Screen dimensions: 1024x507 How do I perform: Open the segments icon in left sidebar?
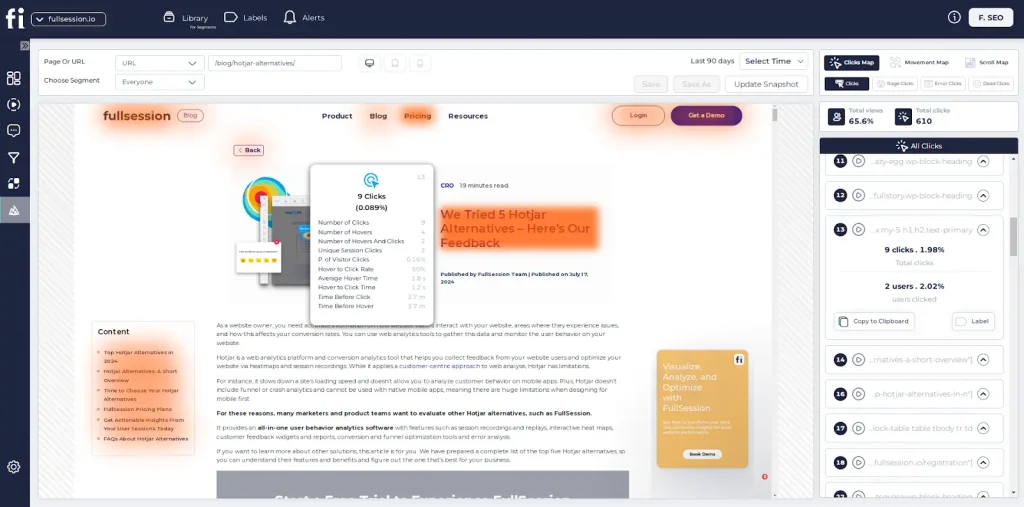tap(13, 184)
